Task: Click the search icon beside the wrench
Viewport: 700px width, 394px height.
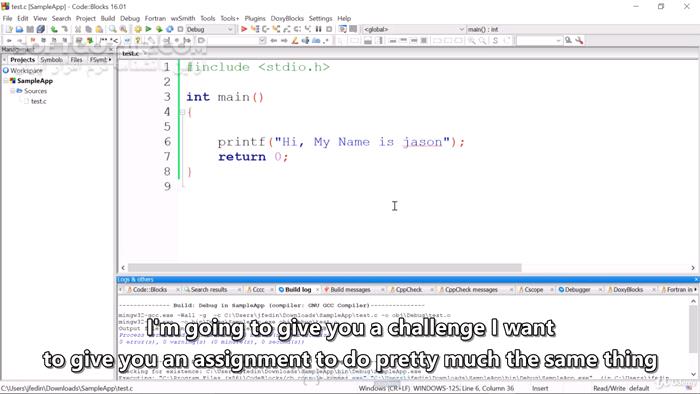Action: 568,41
